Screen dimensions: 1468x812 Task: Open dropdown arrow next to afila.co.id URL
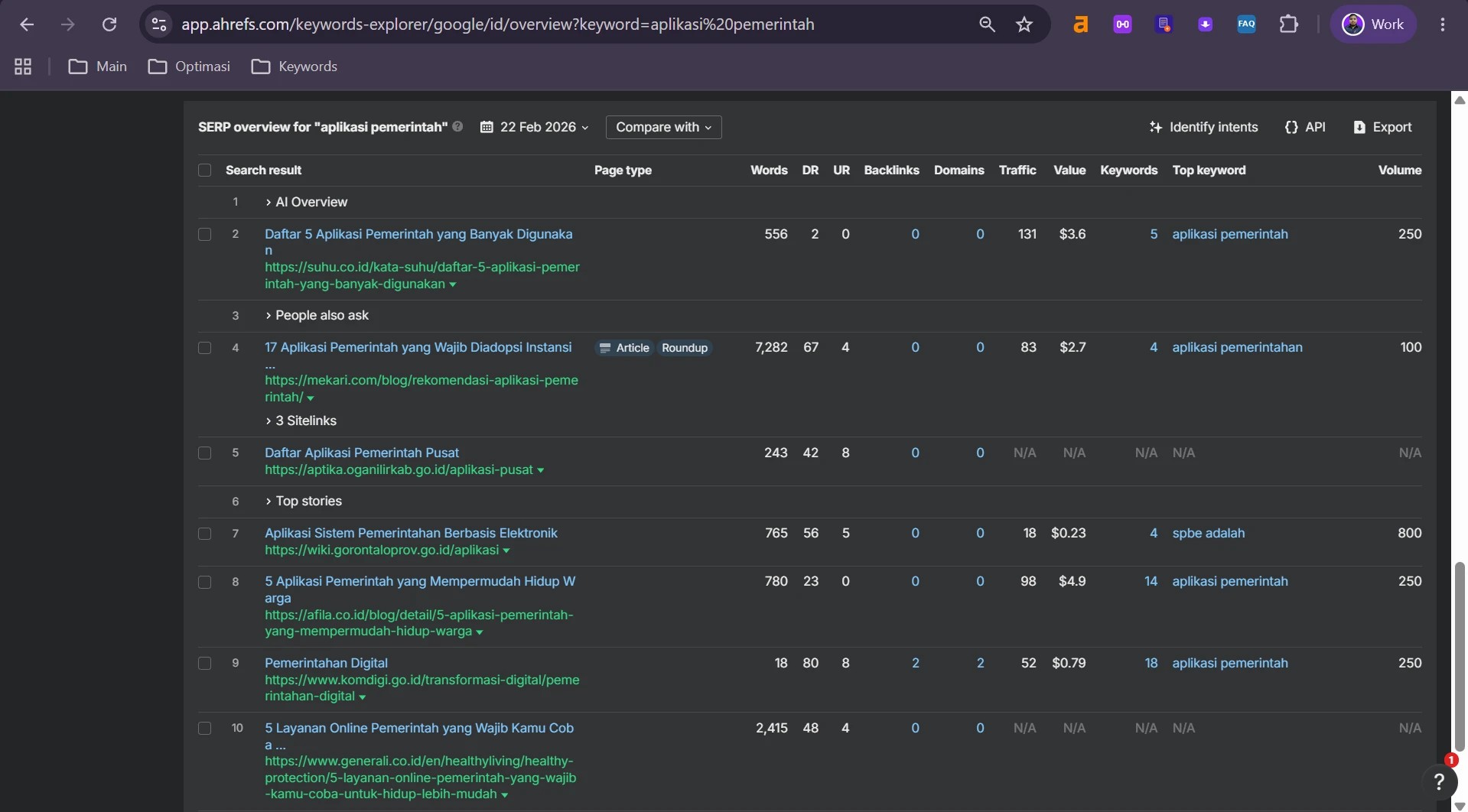coord(480,632)
